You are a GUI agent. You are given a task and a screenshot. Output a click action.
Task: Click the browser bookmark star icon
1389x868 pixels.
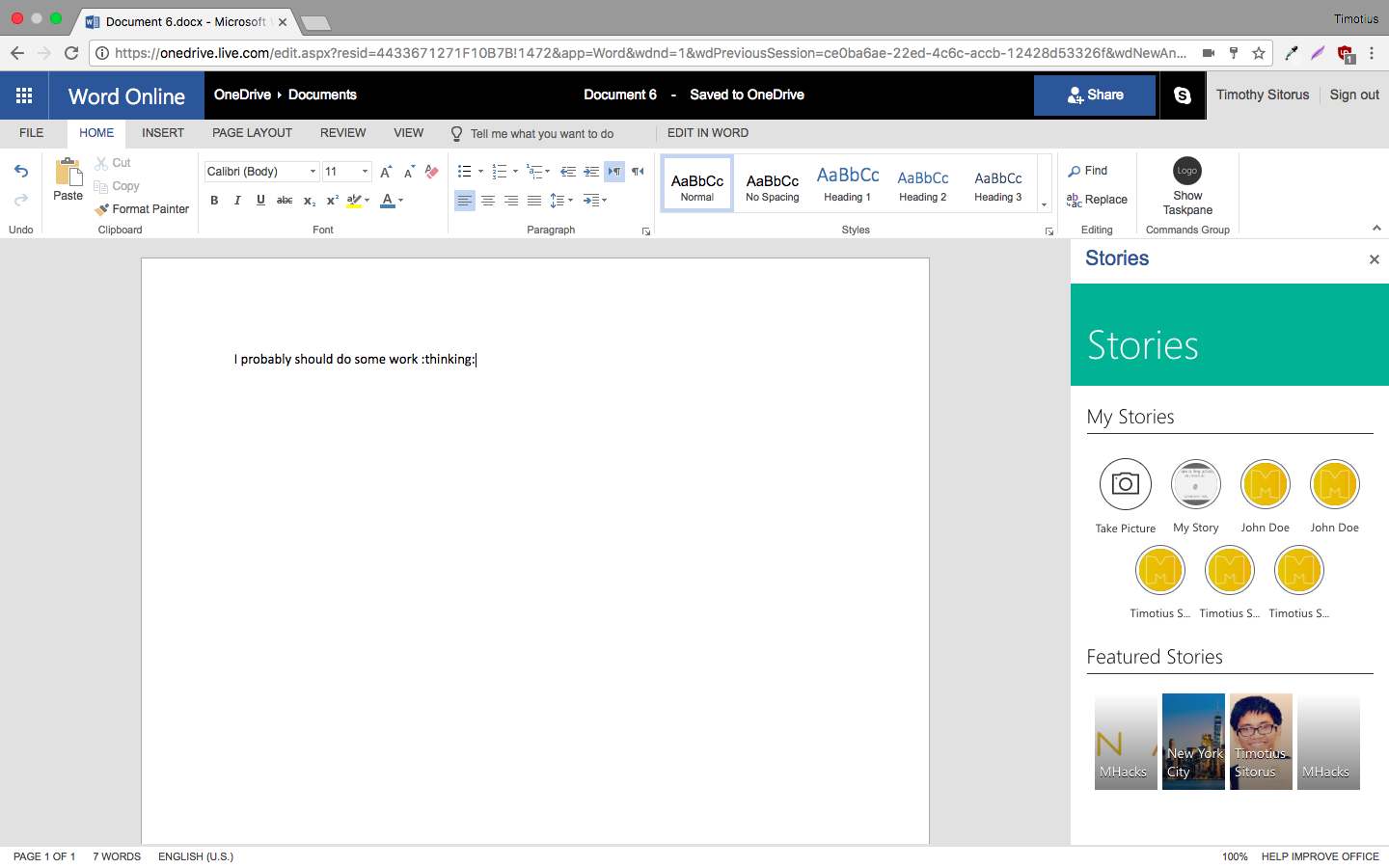tap(1259, 53)
